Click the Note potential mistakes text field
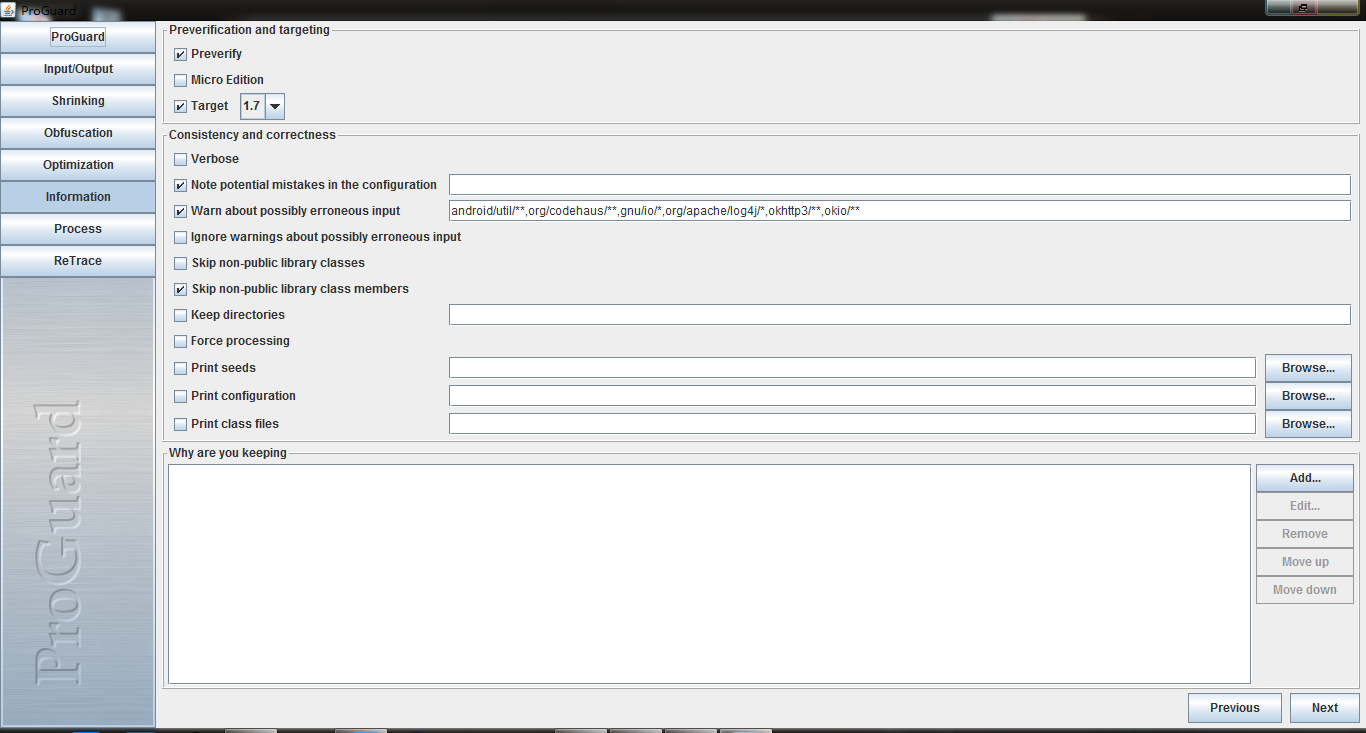This screenshot has width=1366, height=733. (x=900, y=185)
